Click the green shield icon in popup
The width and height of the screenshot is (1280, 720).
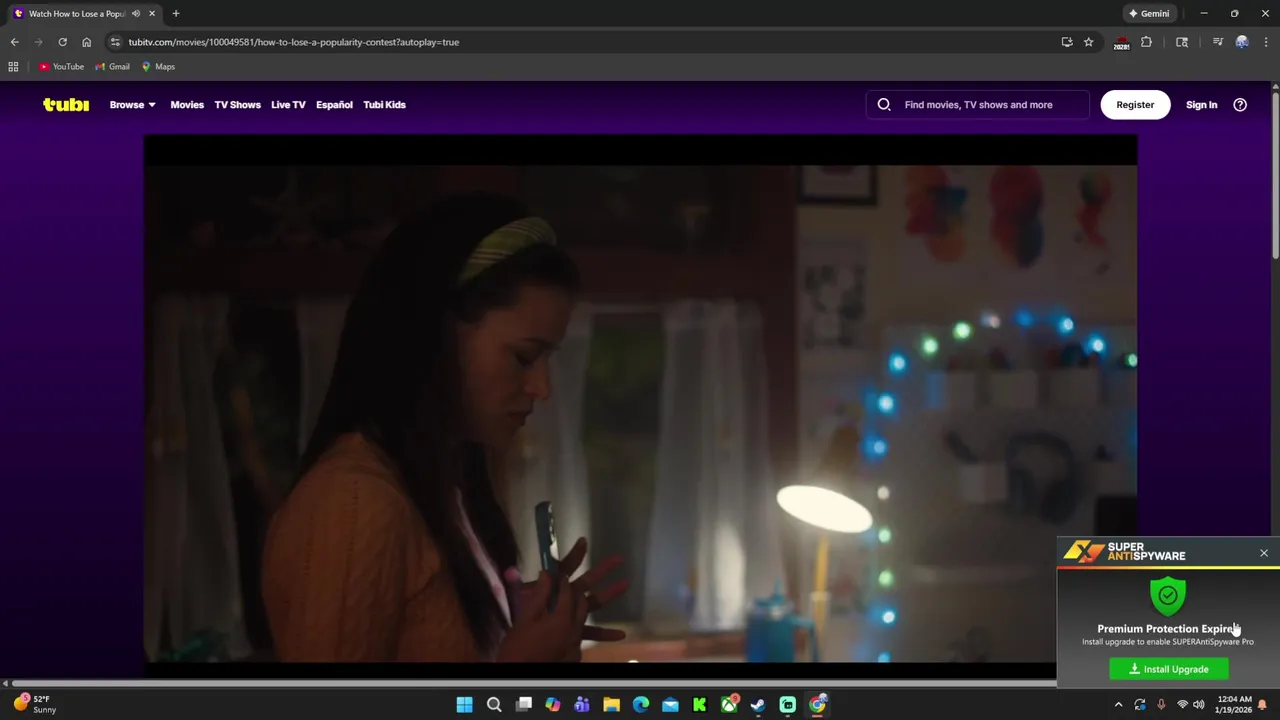point(1168,596)
